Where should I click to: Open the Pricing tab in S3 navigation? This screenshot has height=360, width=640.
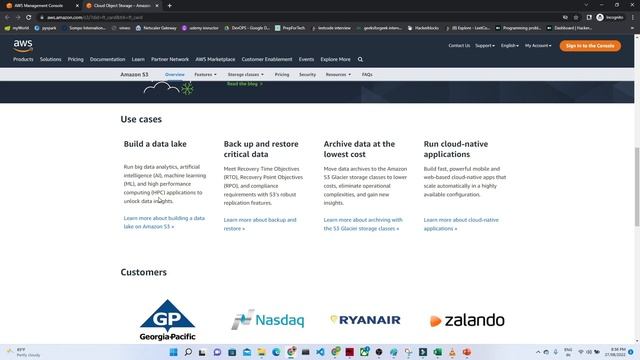pos(282,75)
